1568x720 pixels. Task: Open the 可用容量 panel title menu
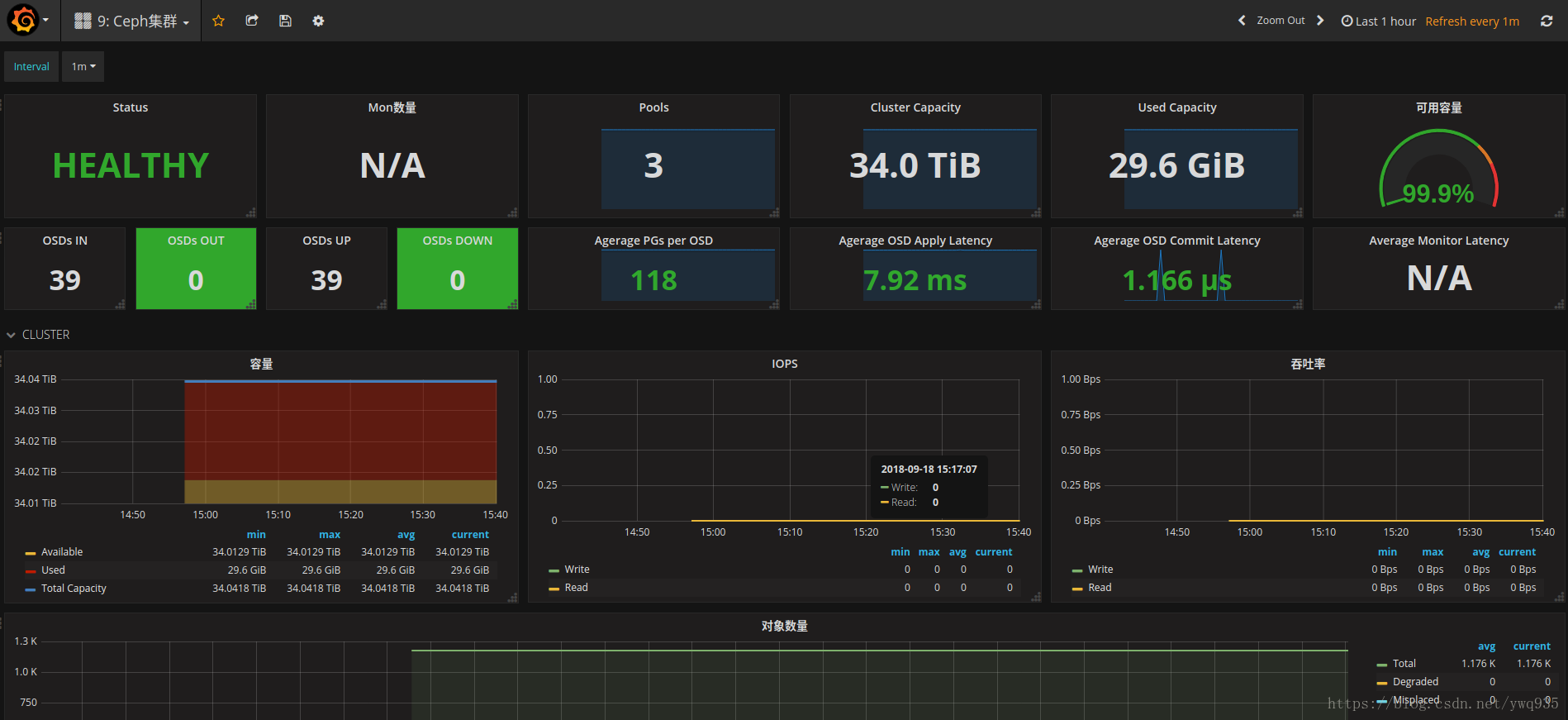[1439, 107]
